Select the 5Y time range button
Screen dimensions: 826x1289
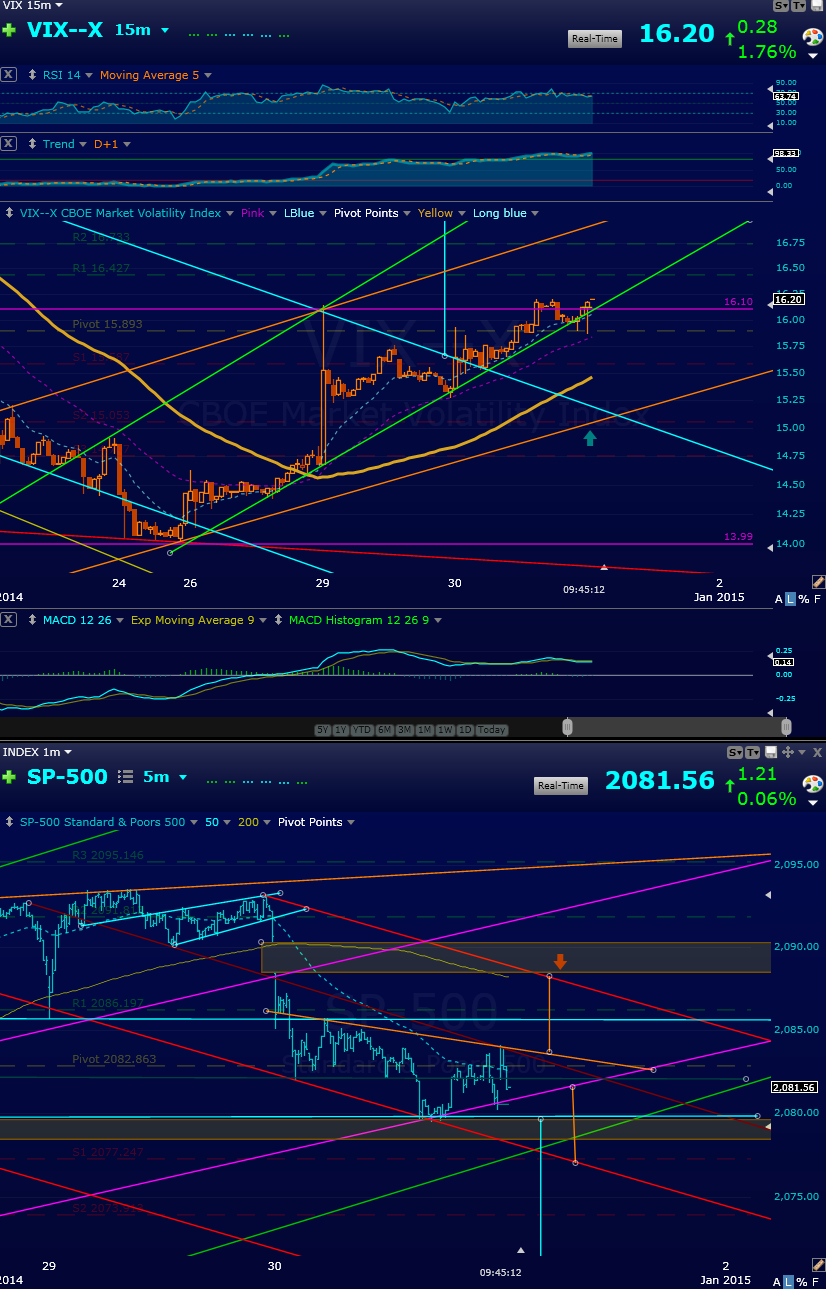323,730
